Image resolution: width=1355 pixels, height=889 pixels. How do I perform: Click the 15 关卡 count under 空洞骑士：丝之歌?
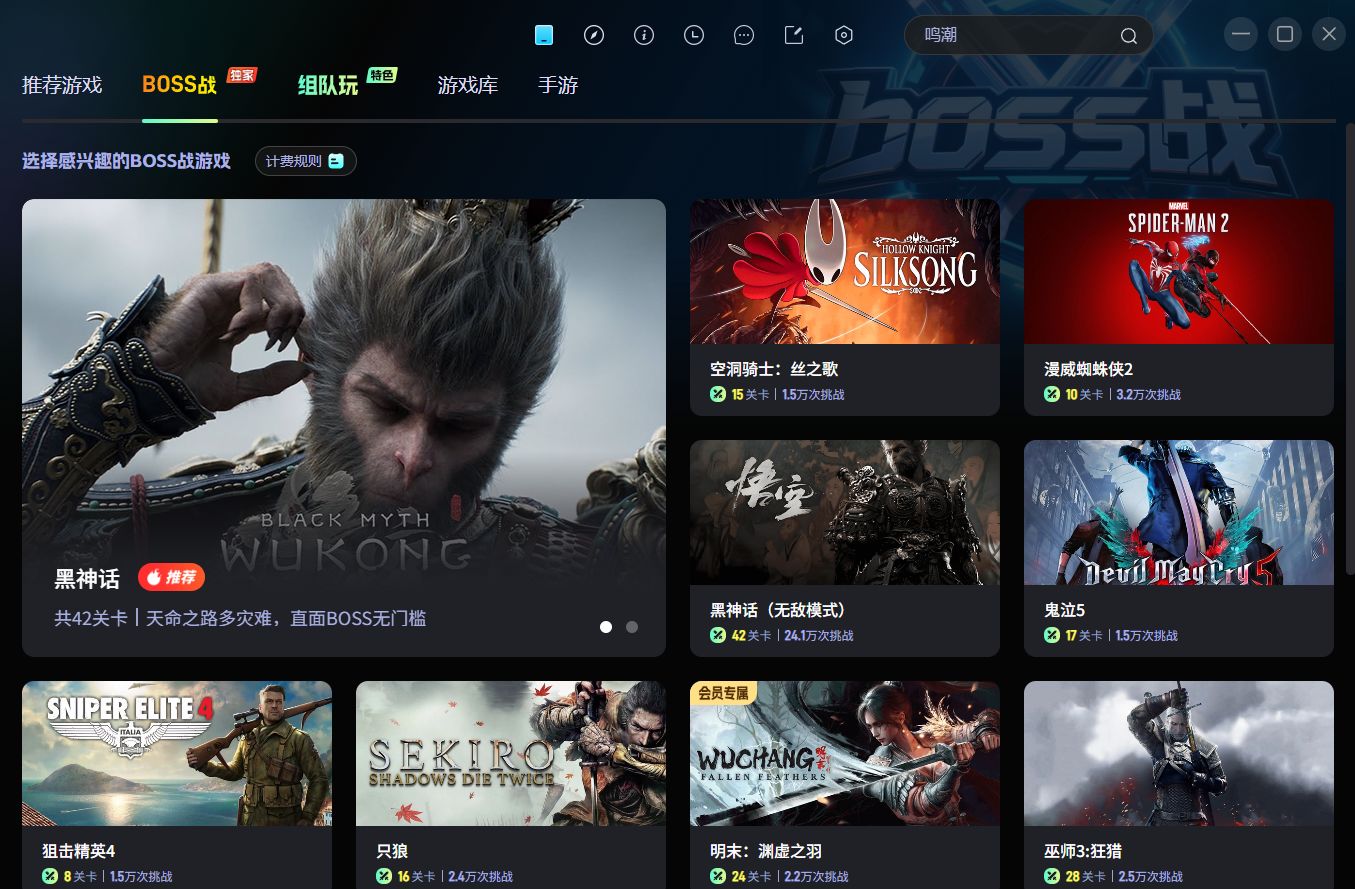(x=751, y=394)
